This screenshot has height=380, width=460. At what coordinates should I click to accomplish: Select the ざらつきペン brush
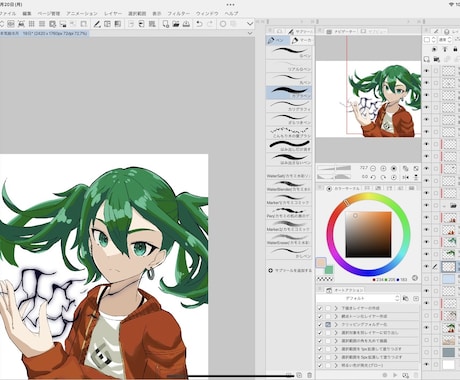pos(289,119)
